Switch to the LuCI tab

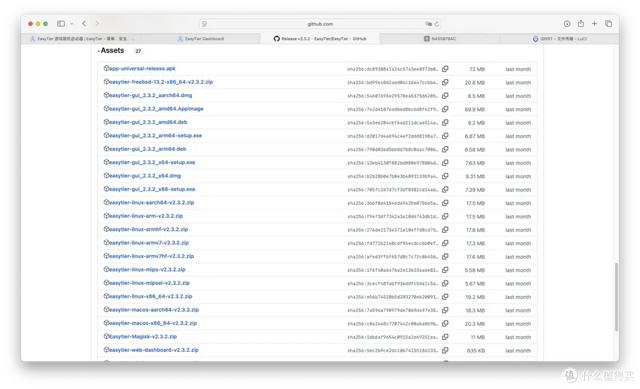(559, 38)
